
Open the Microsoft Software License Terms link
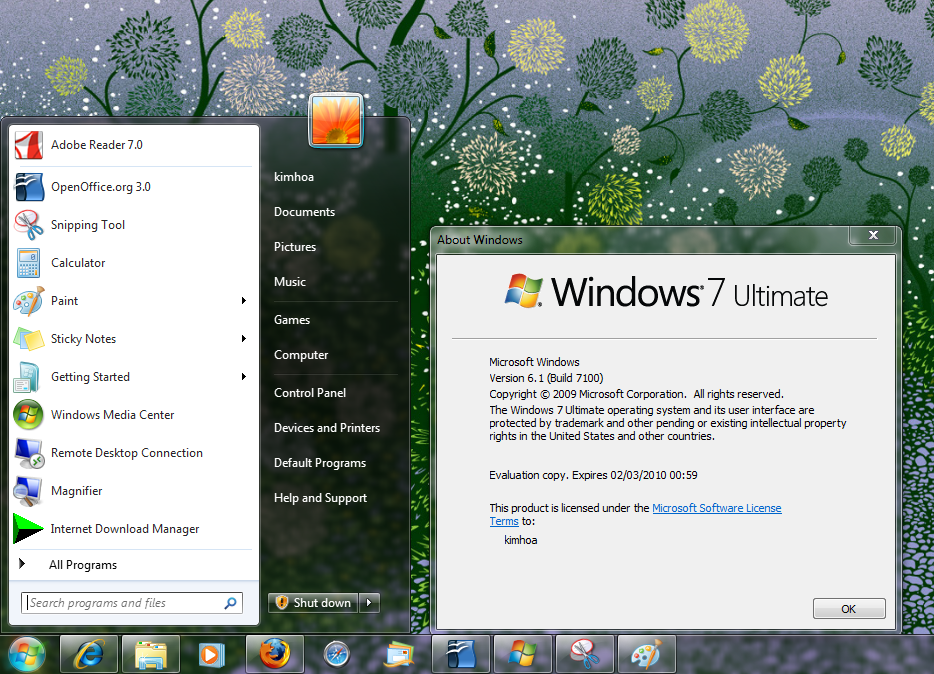click(x=716, y=508)
